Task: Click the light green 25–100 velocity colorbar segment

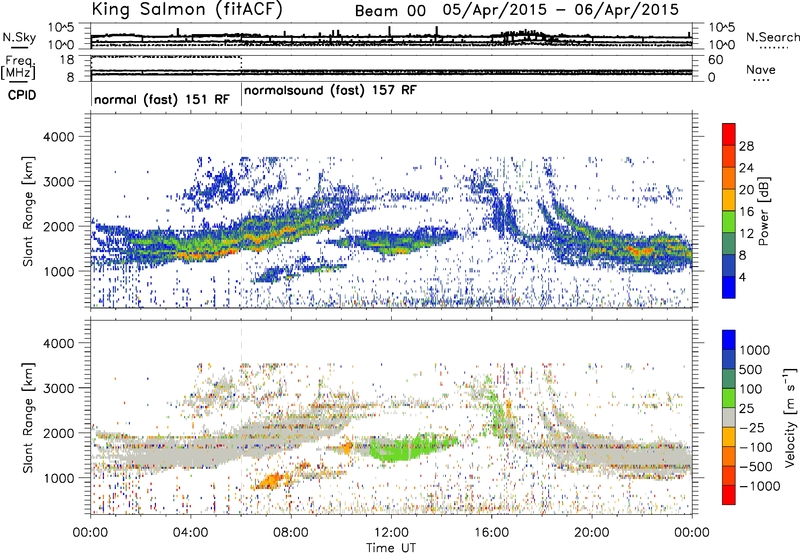Action: click(729, 398)
